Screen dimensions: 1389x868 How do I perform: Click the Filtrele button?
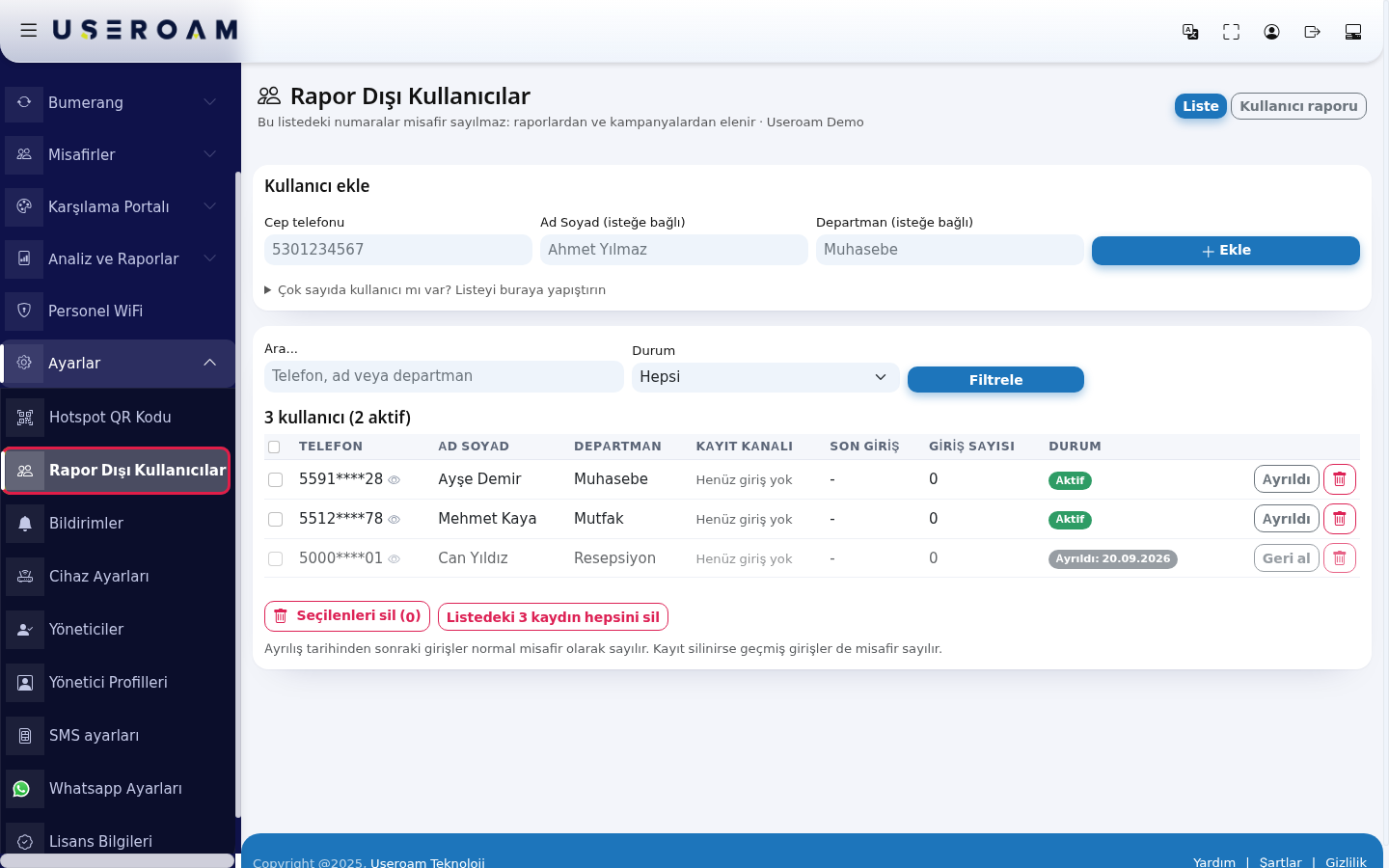coord(995,380)
